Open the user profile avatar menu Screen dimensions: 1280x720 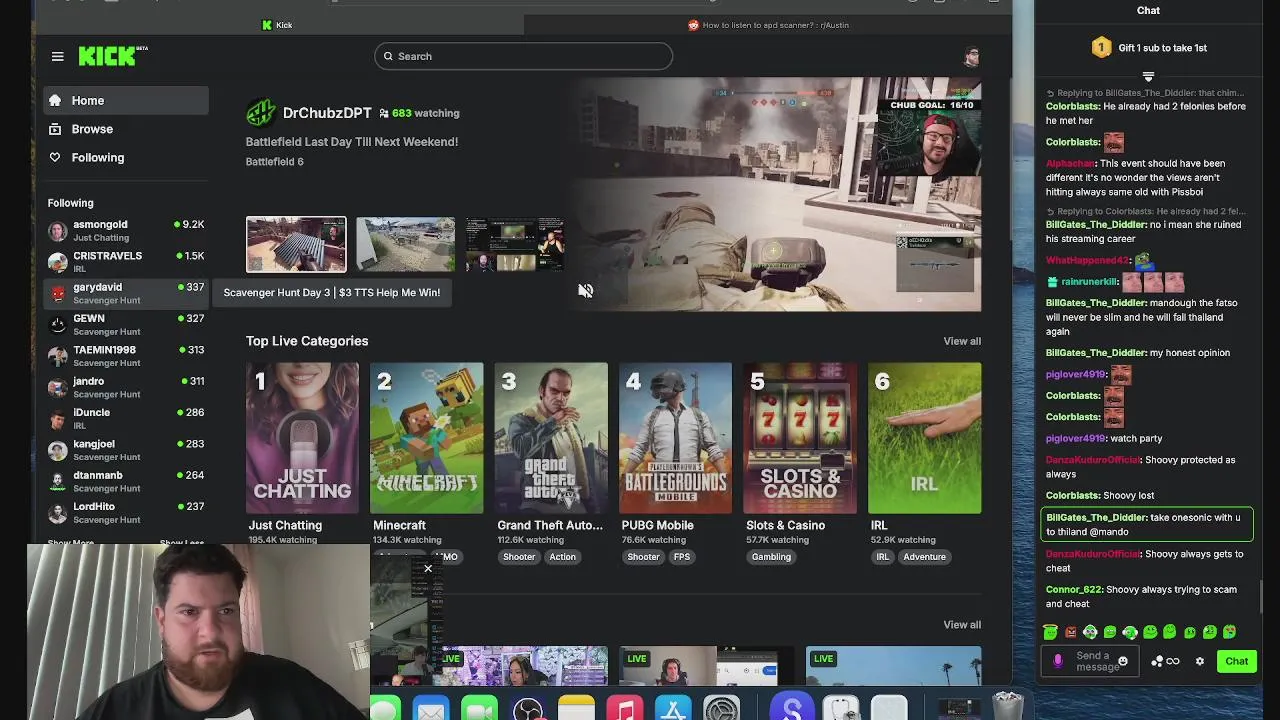coord(970,57)
